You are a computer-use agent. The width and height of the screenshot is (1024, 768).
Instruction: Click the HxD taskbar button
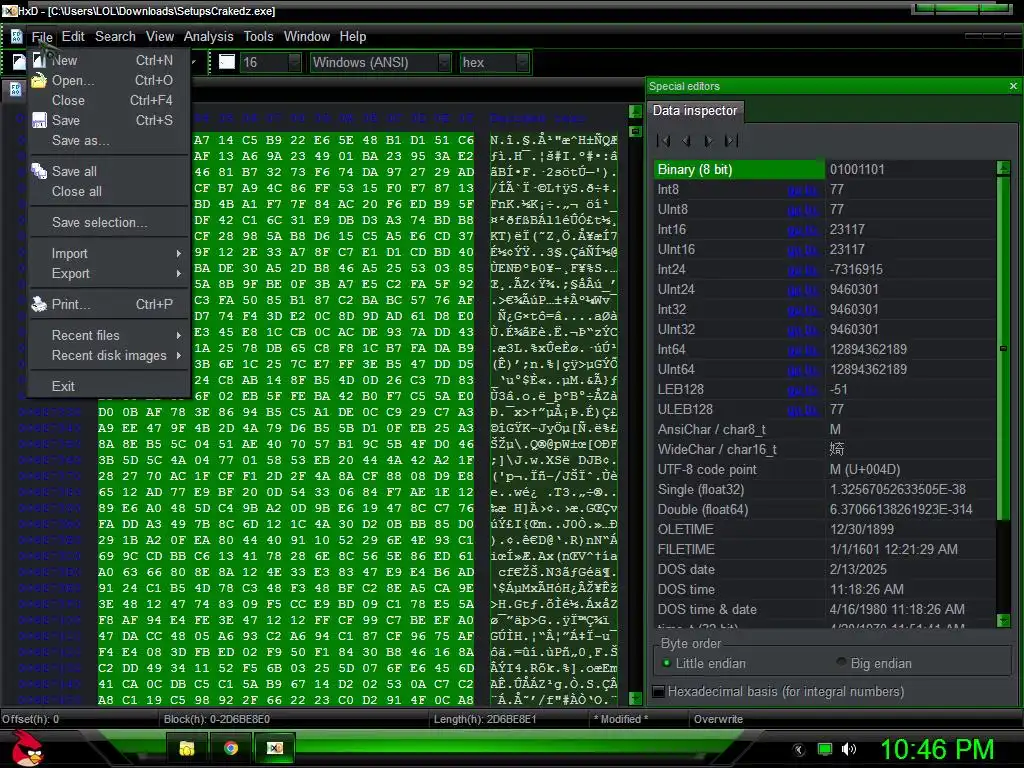pyautogui.click(x=275, y=748)
